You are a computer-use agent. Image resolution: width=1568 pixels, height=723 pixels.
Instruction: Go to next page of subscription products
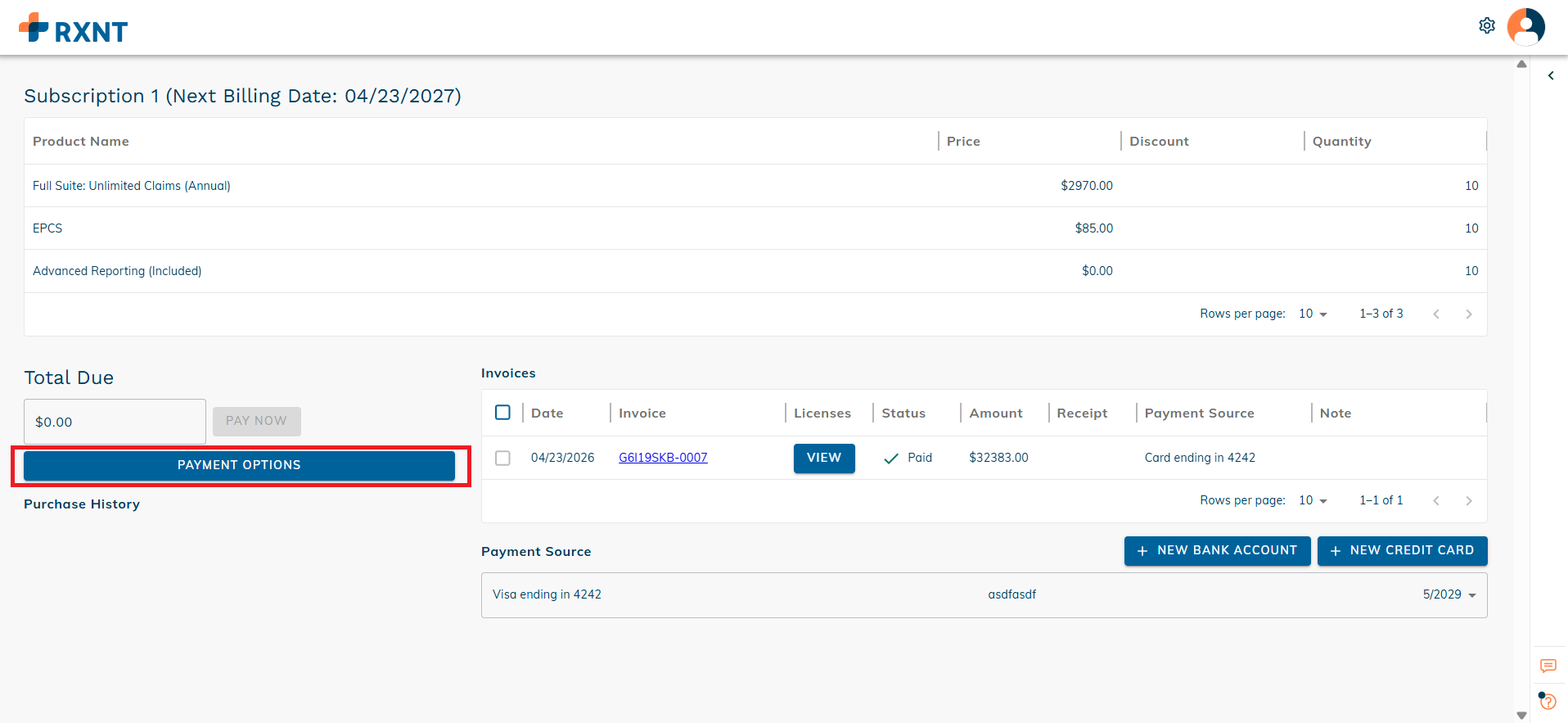coord(1469,314)
